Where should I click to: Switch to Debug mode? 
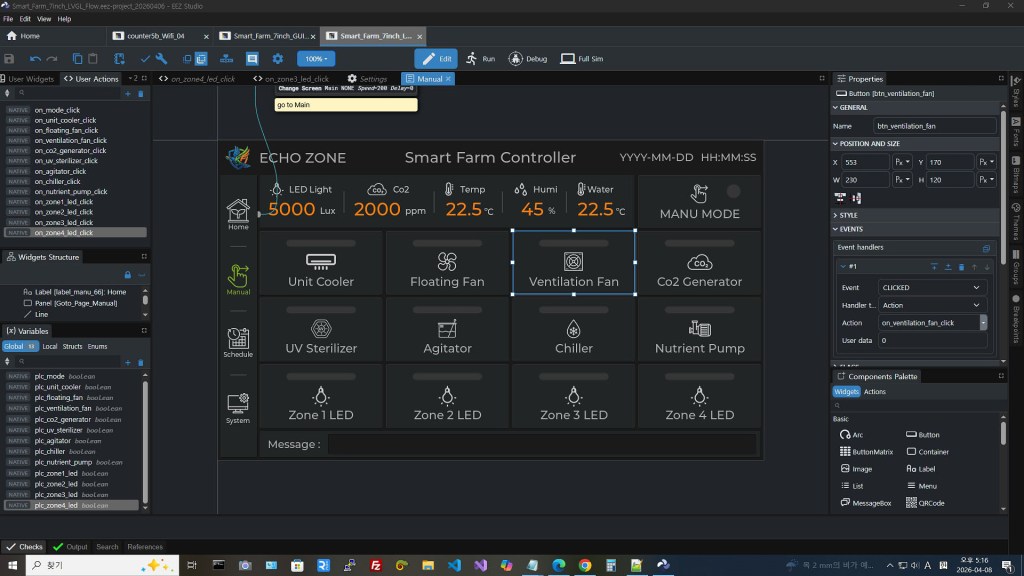pyautogui.click(x=528, y=59)
